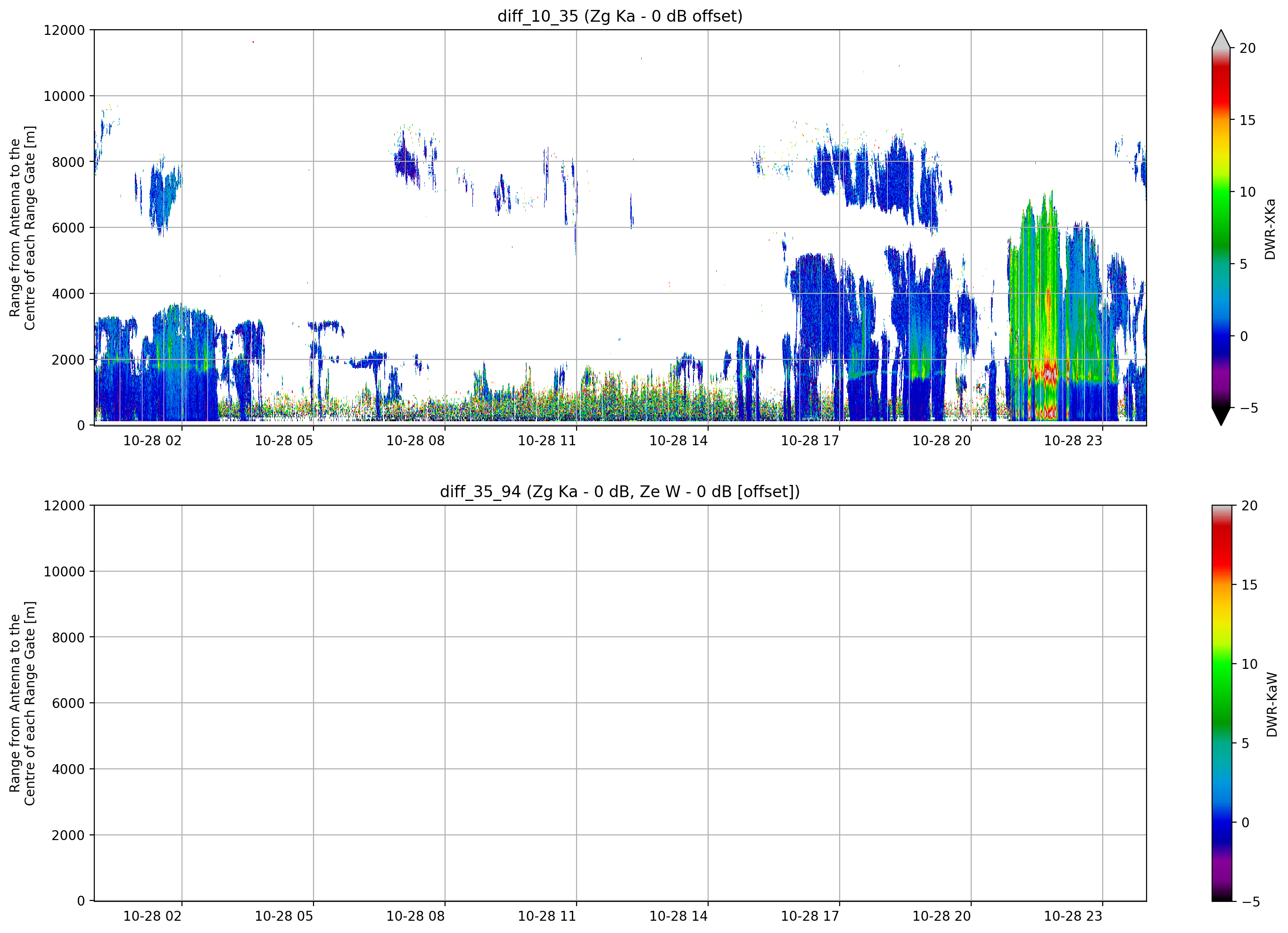Click the diff_10_35 plot title

(619, 16)
